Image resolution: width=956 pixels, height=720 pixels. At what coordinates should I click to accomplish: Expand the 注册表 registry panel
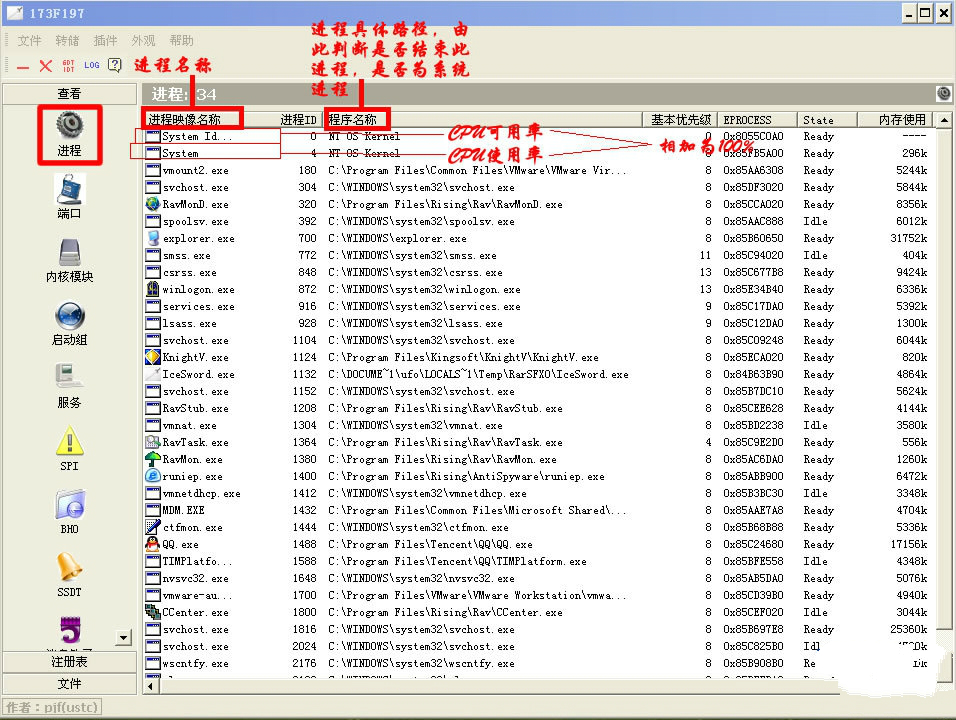click(x=69, y=662)
